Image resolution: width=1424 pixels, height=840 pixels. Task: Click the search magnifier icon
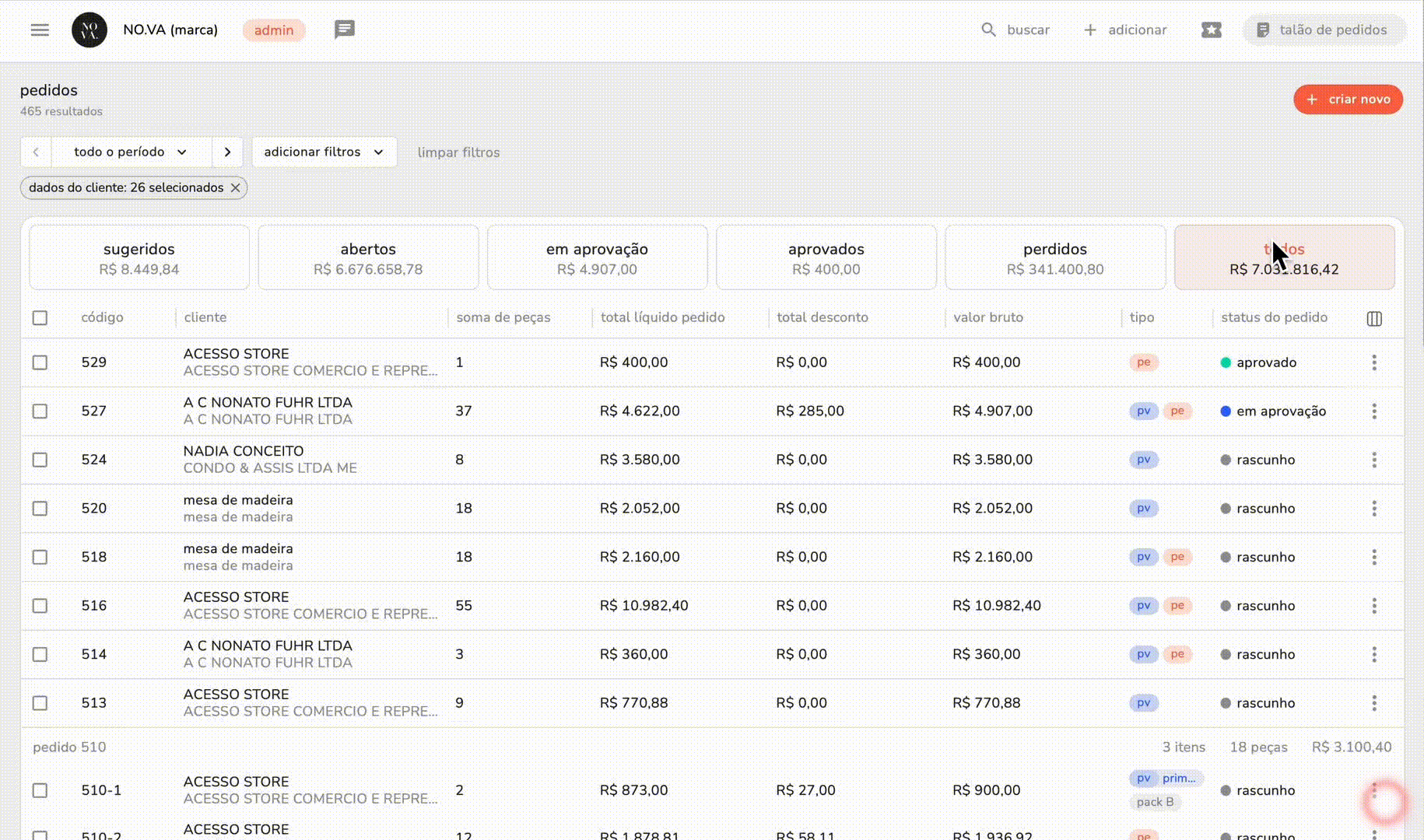[988, 30]
